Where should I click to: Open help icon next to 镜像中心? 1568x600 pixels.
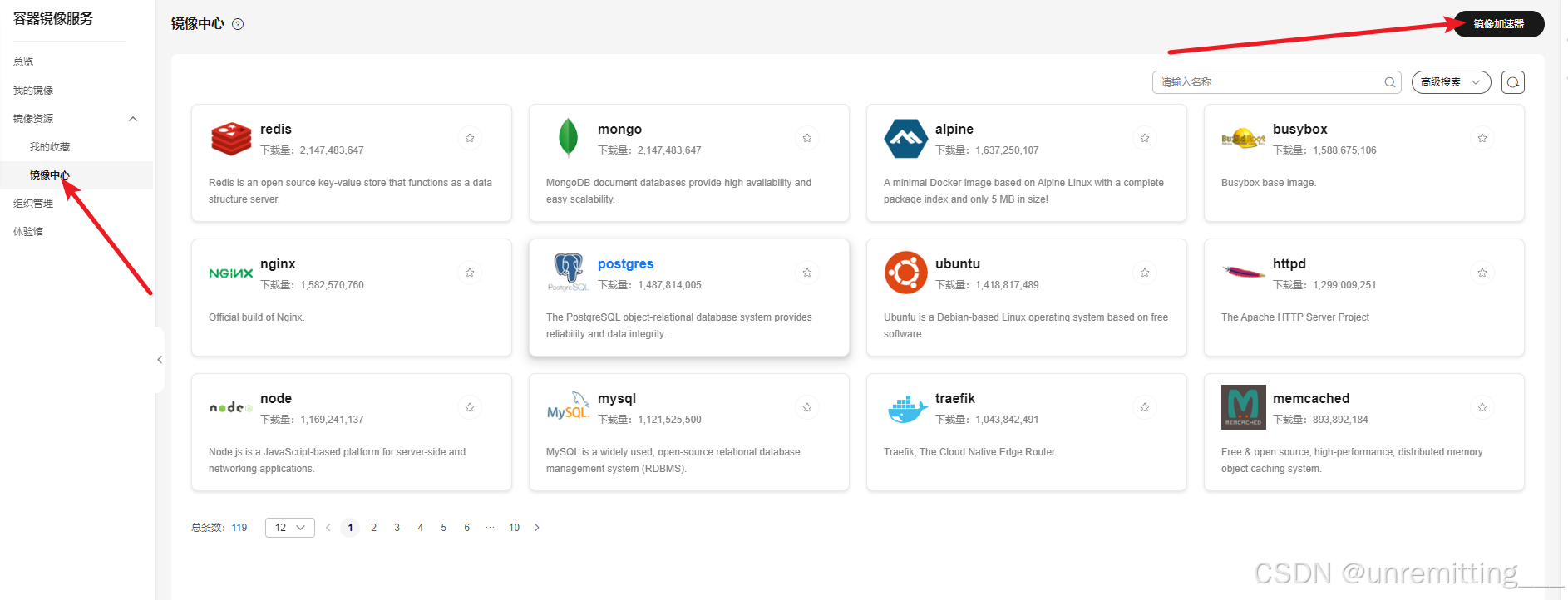coord(238,24)
